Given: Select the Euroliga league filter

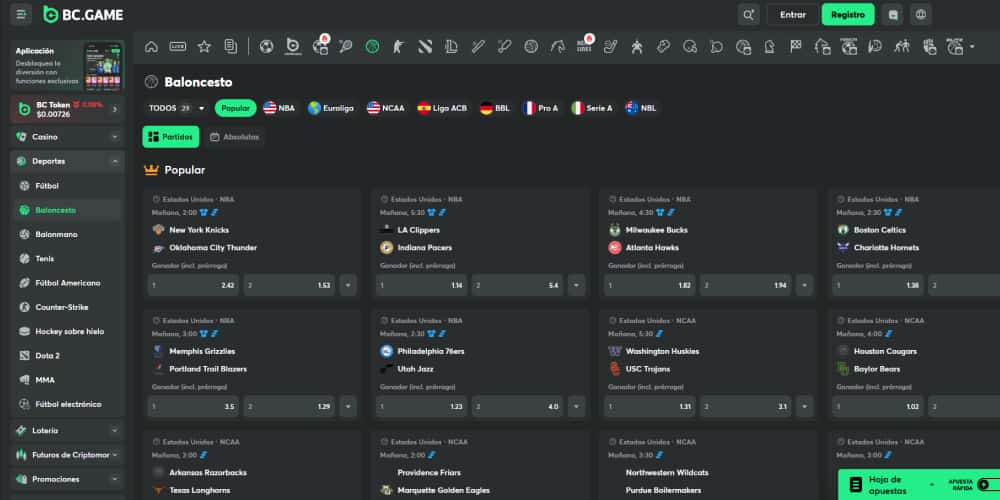Looking at the screenshot, I should 331,108.
